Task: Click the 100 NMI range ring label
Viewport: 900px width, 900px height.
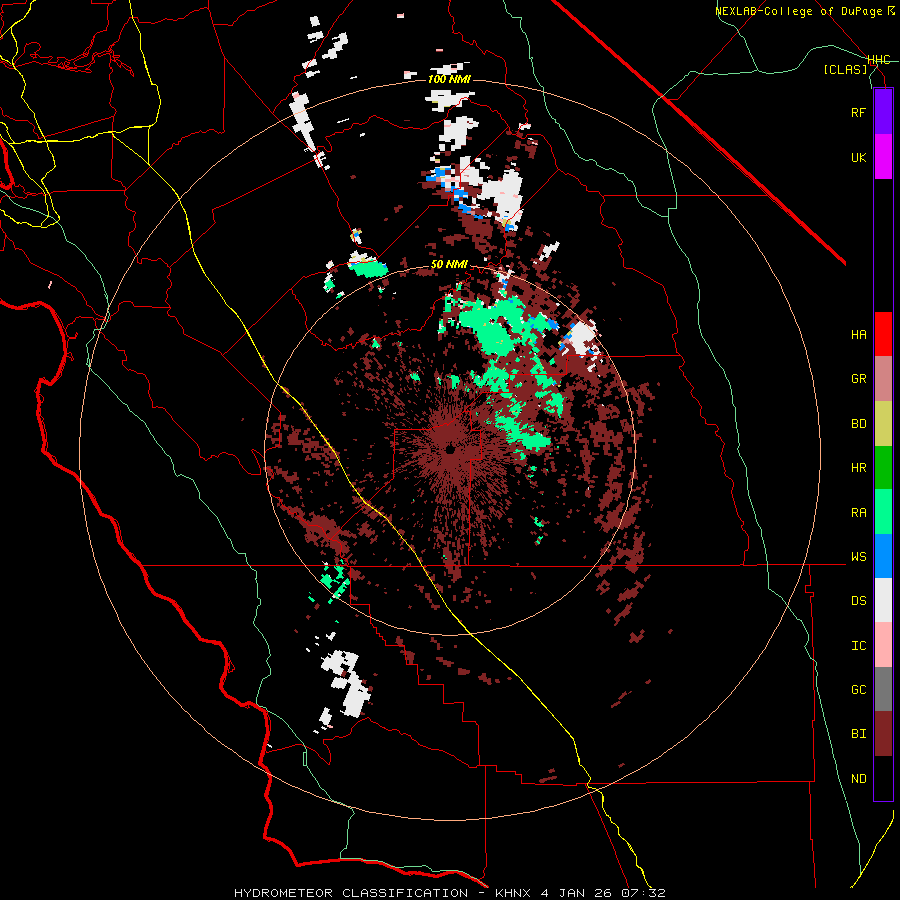Action: coord(449,79)
